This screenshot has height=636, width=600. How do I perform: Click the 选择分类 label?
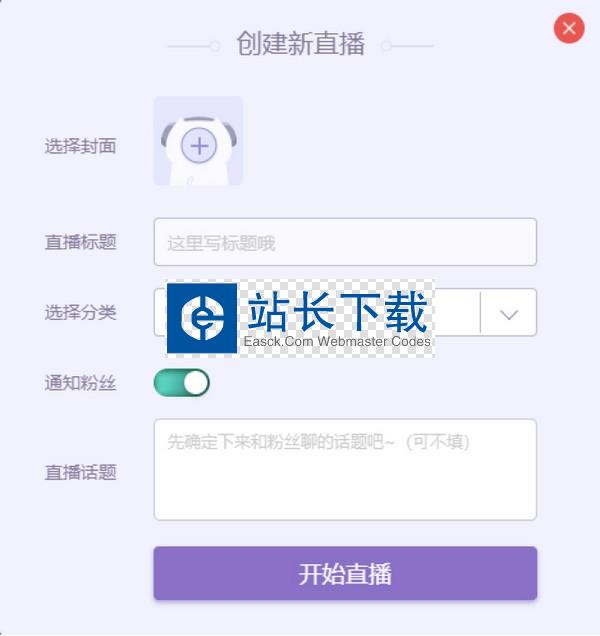[80, 313]
